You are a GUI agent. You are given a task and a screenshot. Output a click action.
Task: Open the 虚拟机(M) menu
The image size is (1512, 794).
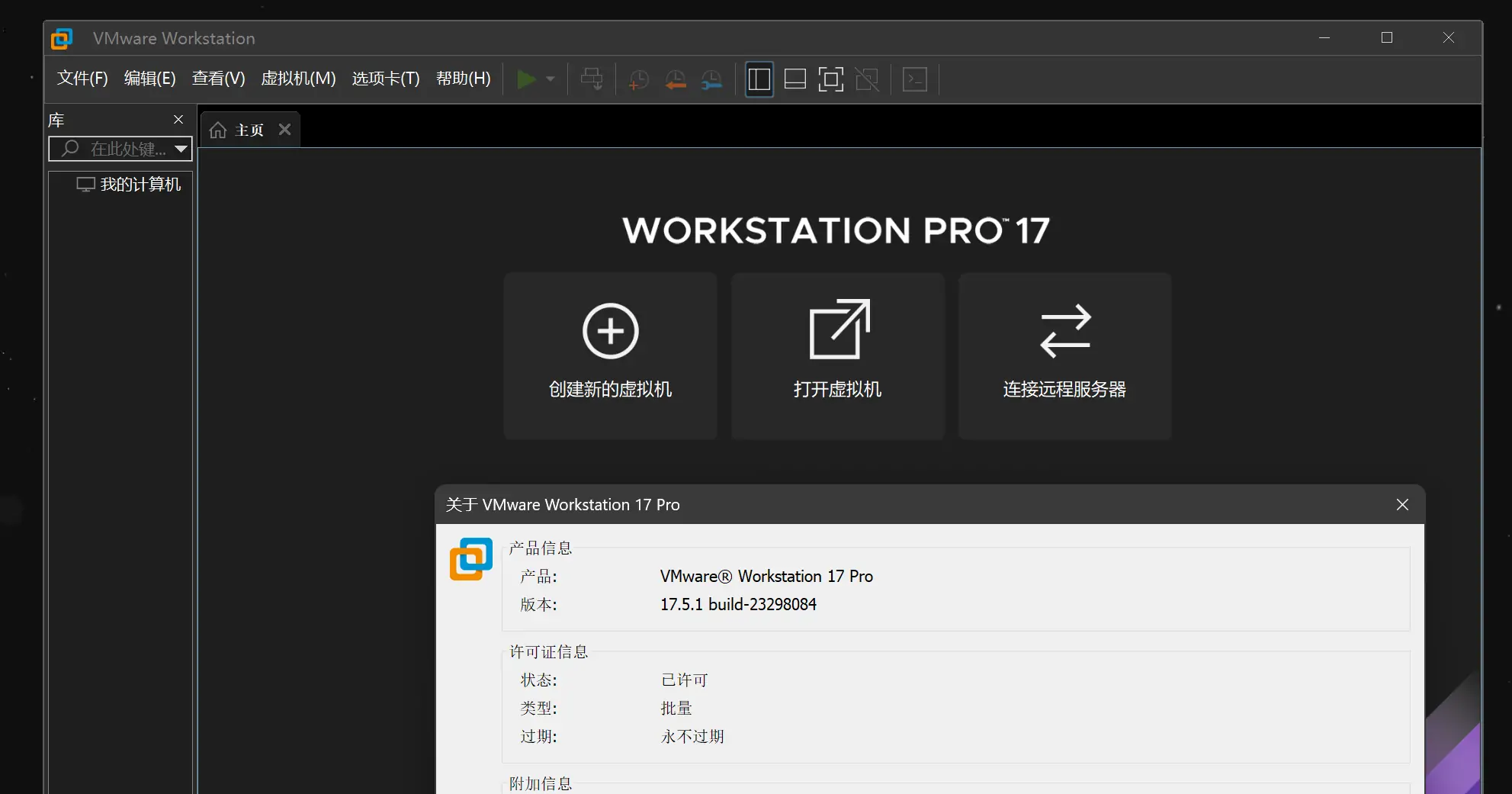coord(298,79)
